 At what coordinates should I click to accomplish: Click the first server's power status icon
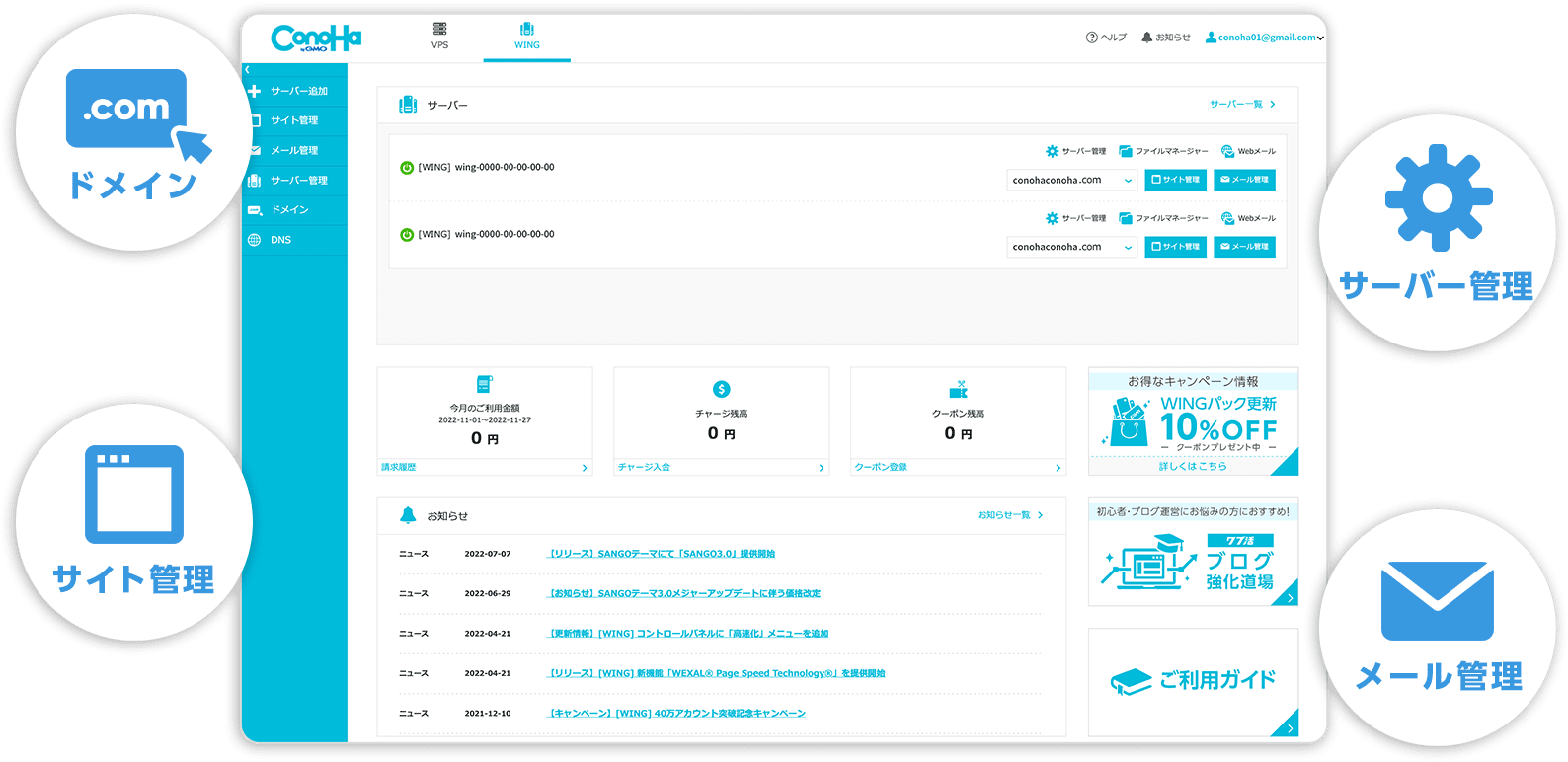[x=407, y=168]
